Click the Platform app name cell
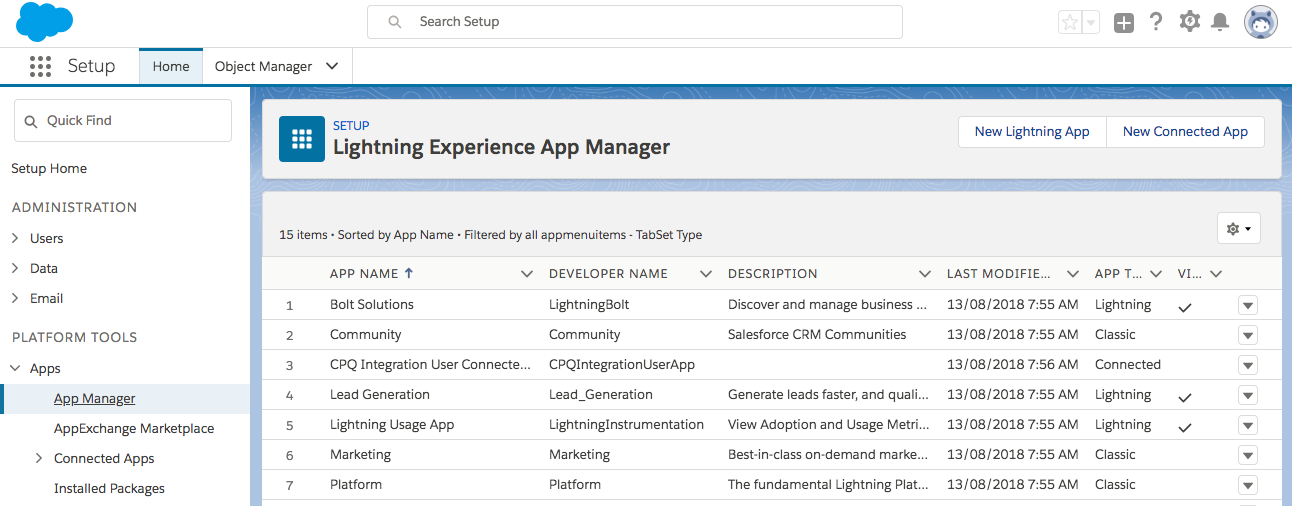This screenshot has height=506, width=1292. click(356, 484)
